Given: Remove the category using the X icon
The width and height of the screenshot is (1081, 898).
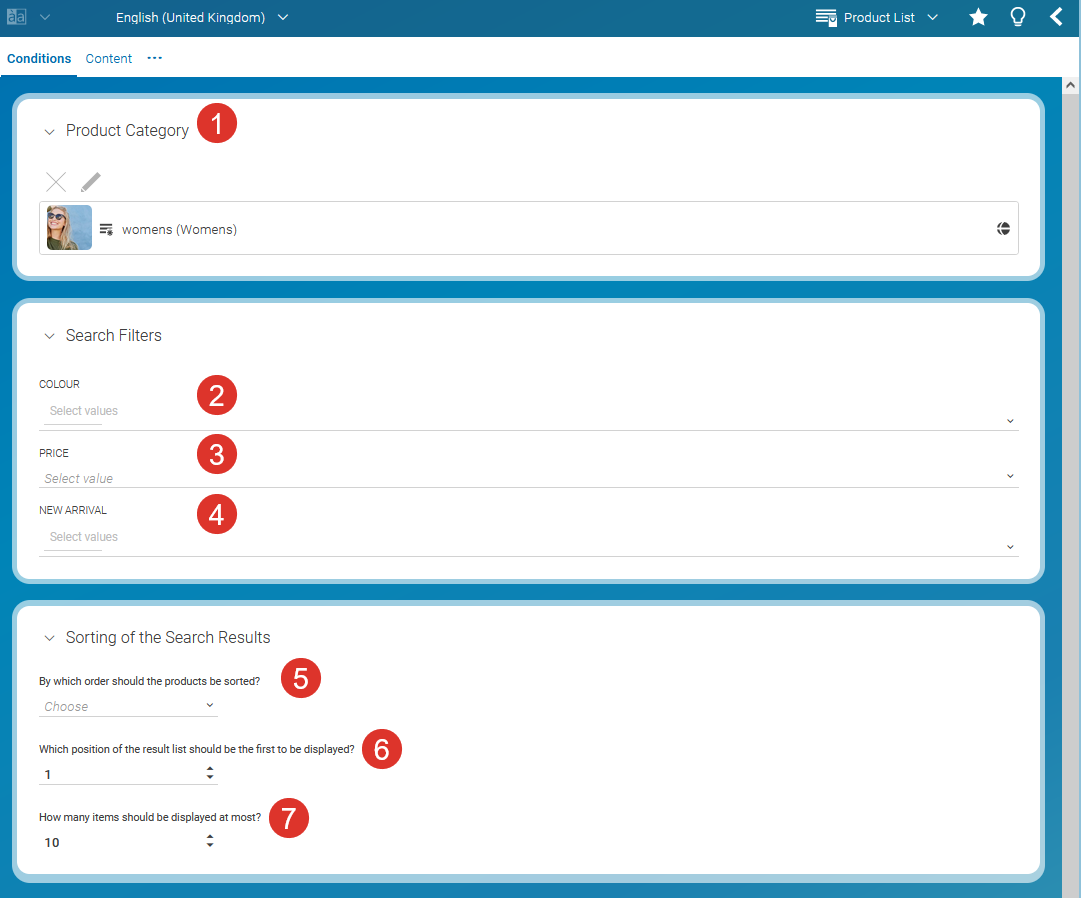Looking at the screenshot, I should pyautogui.click(x=55, y=181).
